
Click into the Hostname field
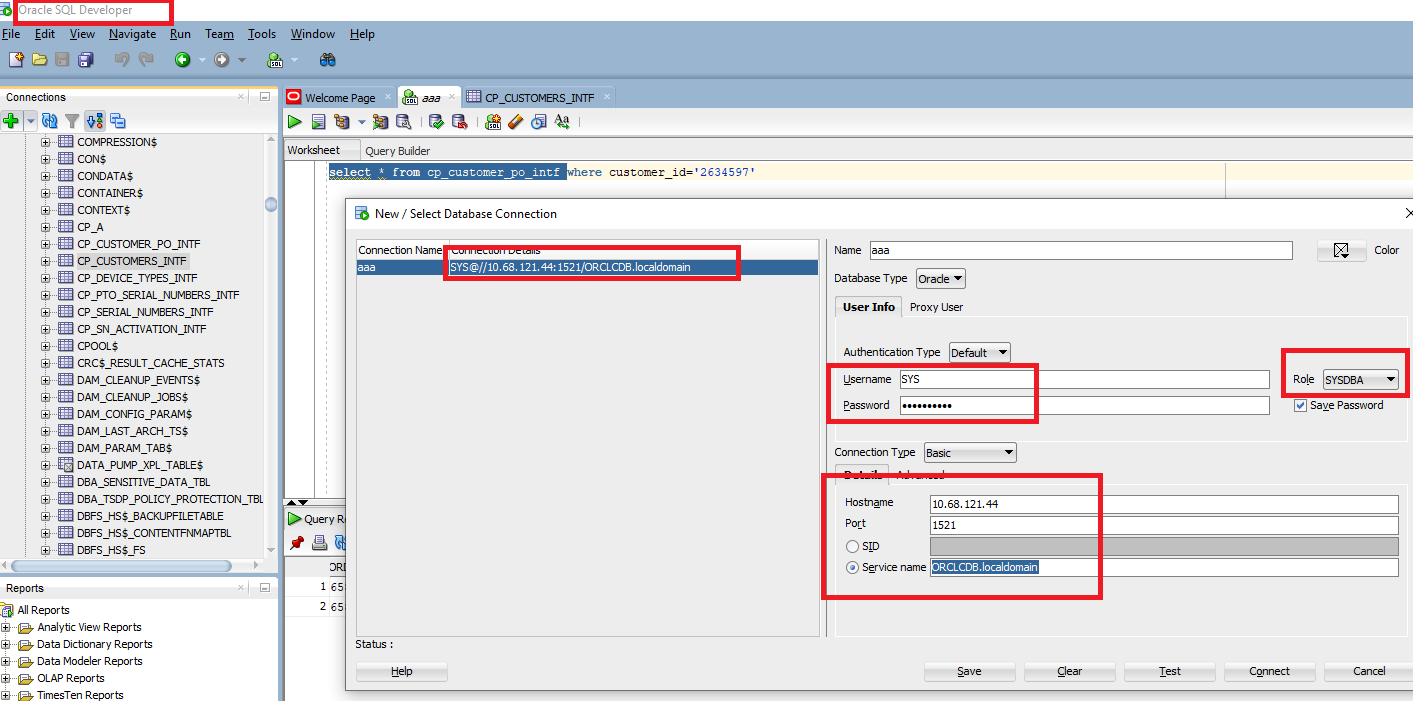click(1163, 504)
